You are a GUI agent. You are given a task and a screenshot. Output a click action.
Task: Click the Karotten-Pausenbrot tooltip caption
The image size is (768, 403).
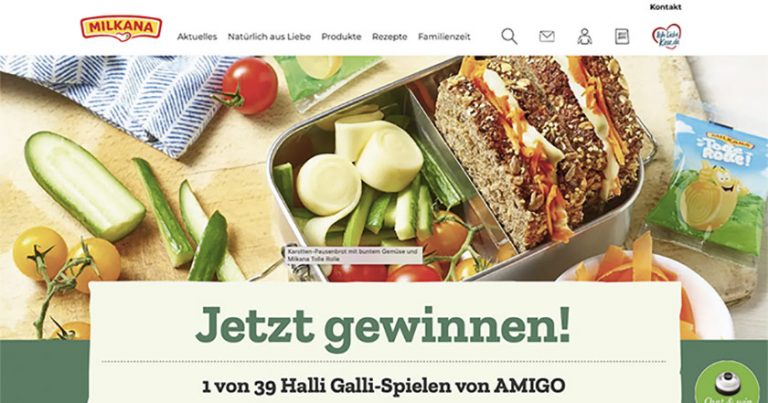pos(353,255)
